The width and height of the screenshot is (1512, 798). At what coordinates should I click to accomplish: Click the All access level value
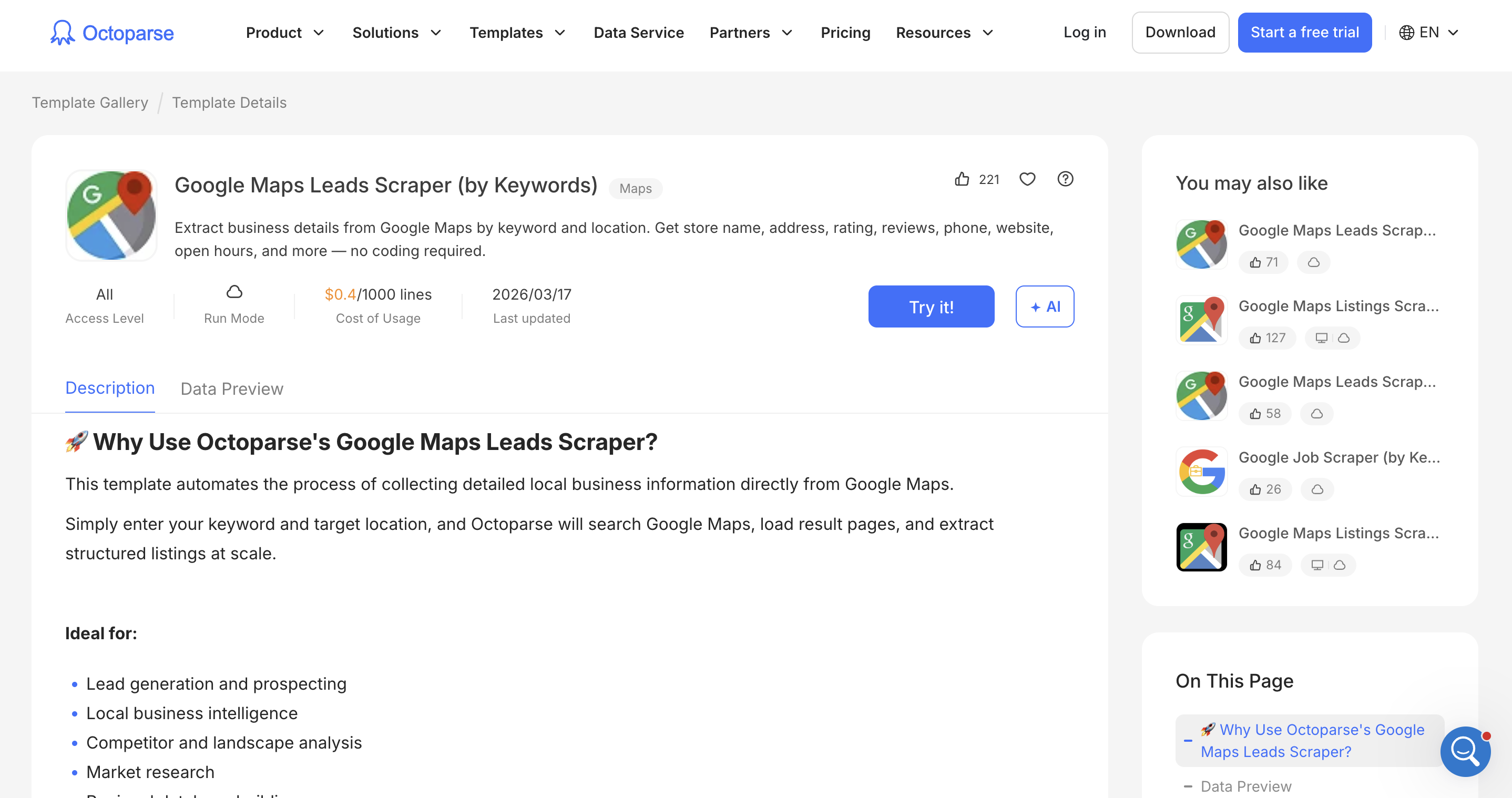pyautogui.click(x=105, y=294)
